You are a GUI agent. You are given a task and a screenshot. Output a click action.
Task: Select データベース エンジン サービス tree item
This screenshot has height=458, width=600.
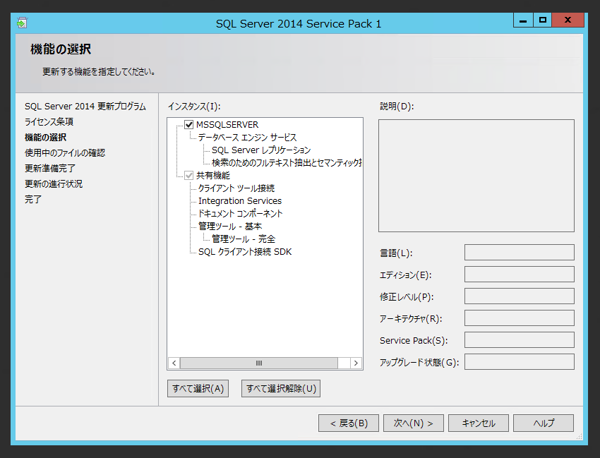247,137
